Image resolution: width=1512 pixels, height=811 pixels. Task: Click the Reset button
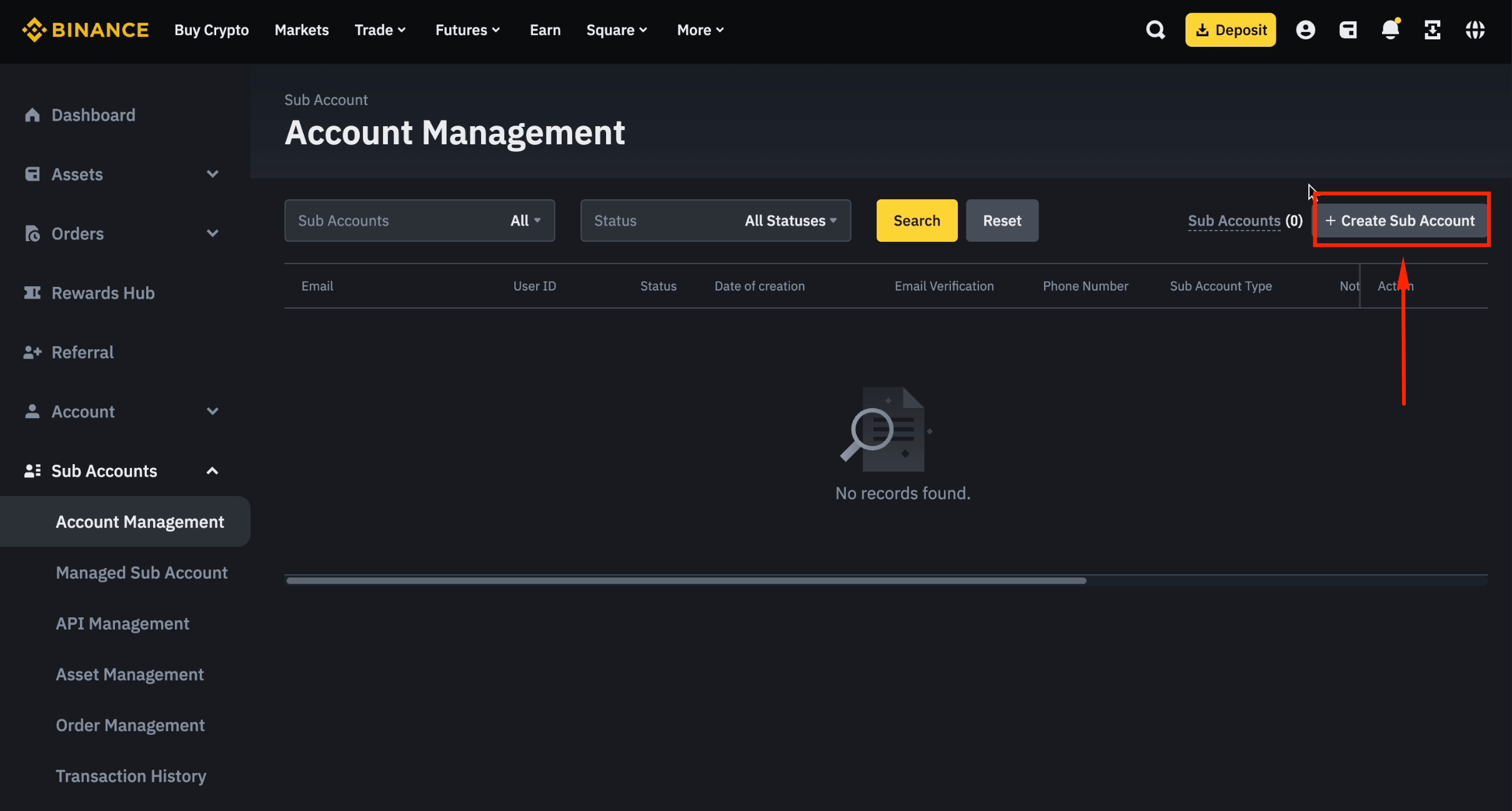tap(1002, 220)
